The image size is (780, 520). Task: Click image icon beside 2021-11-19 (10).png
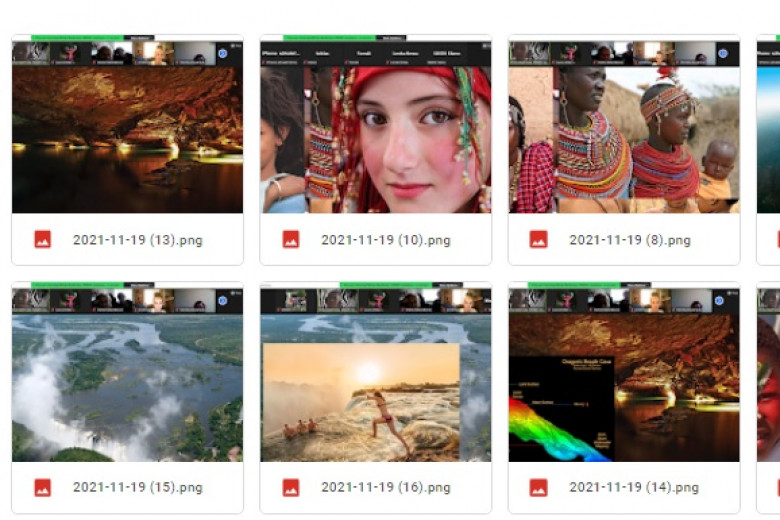point(291,239)
